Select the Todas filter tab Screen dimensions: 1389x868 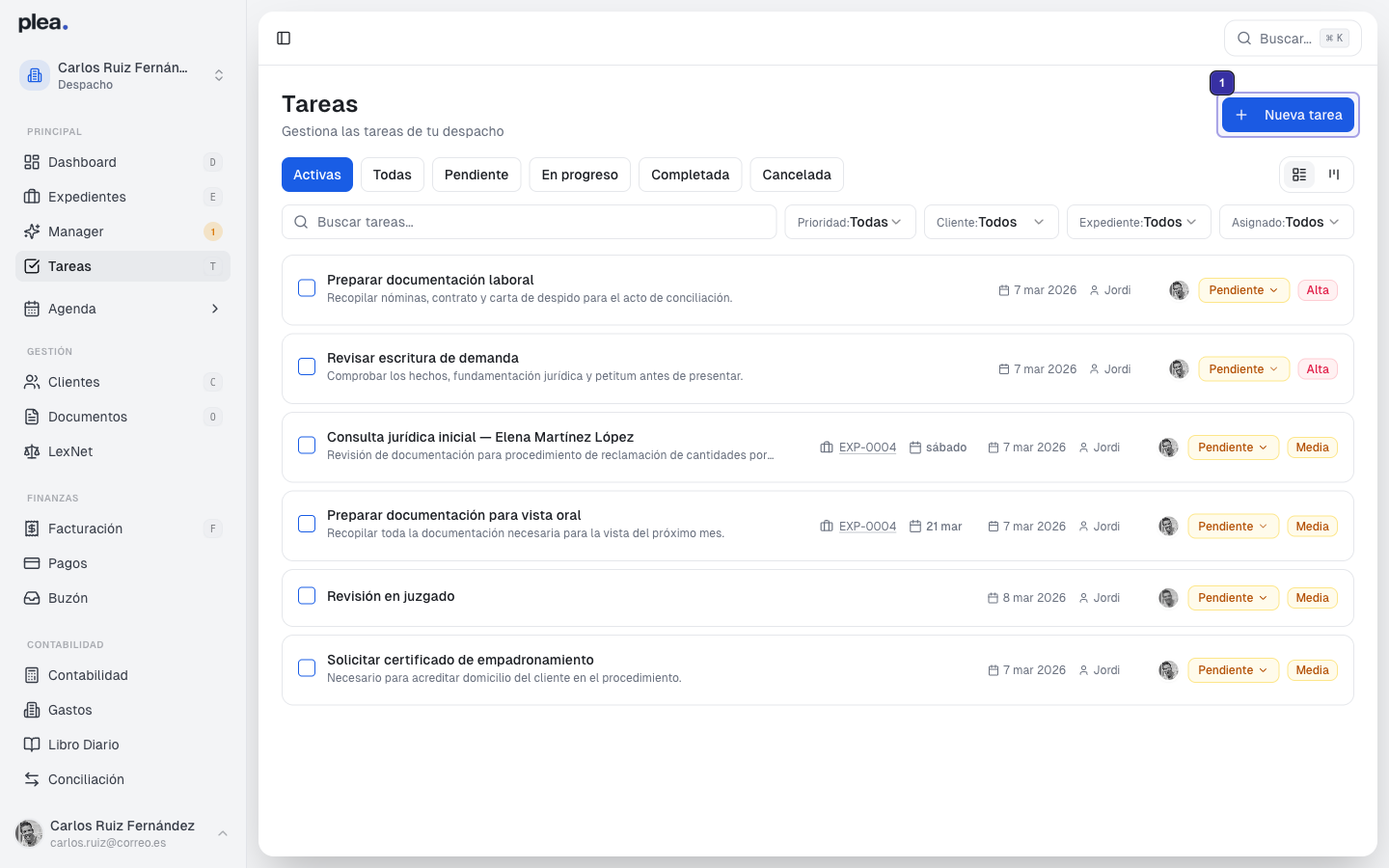(x=392, y=175)
